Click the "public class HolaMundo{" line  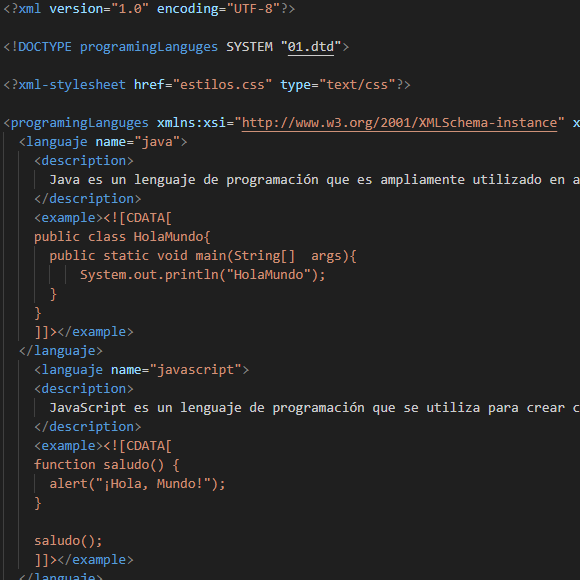(122, 237)
